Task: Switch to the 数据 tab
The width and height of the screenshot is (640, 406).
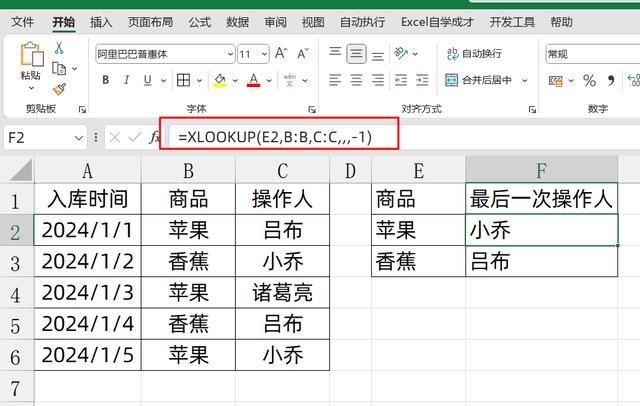Action: pyautogui.click(x=237, y=22)
